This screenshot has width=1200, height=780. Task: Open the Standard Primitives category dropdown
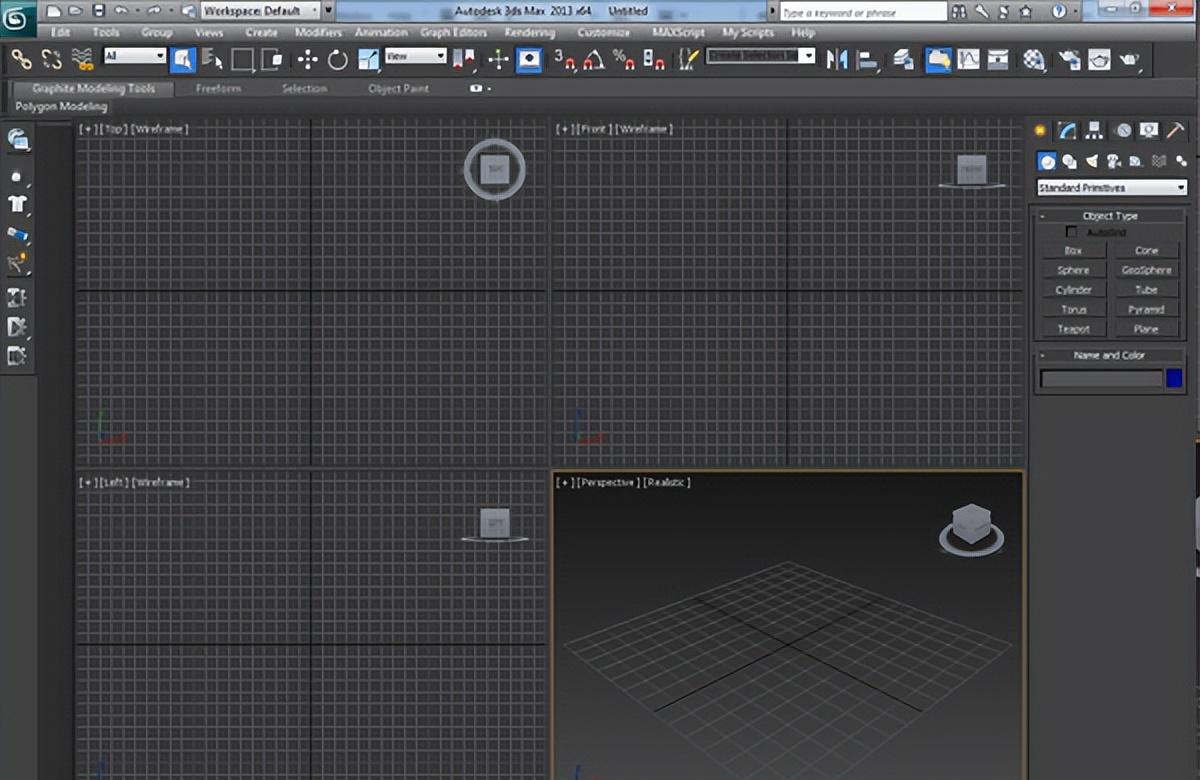1112,188
